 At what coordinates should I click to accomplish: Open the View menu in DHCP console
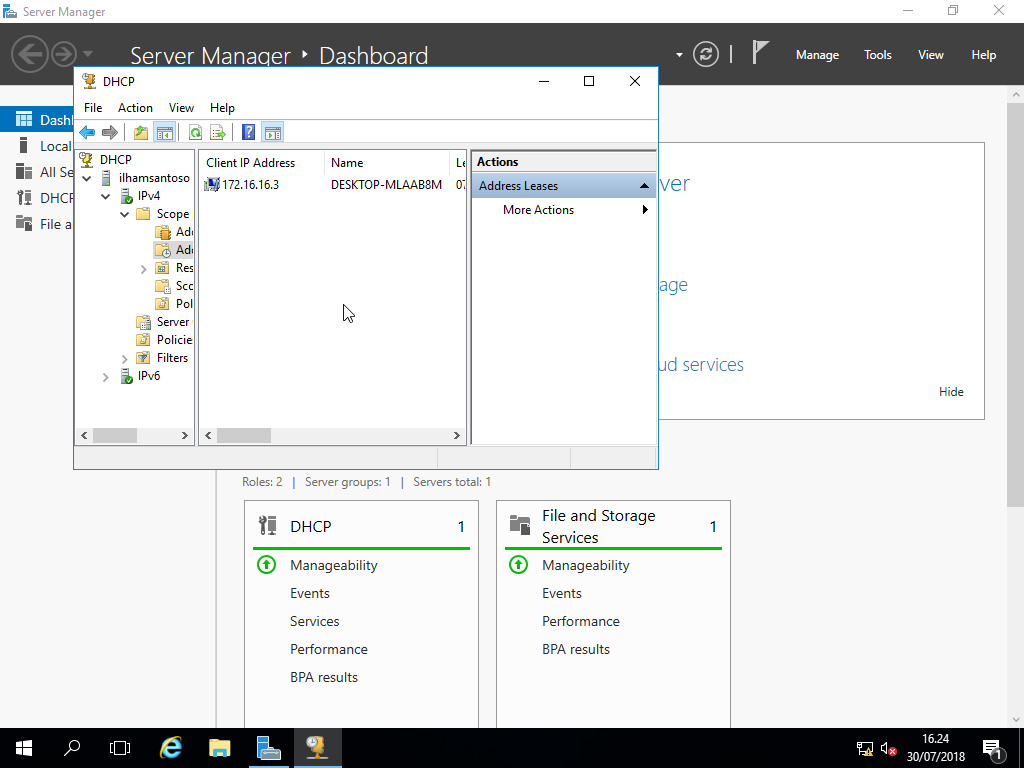[181, 107]
